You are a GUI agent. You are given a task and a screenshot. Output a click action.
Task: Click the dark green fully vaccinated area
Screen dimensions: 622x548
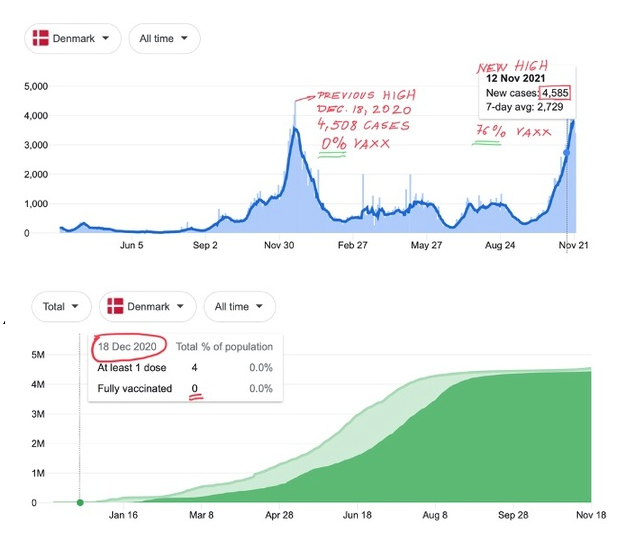pos(500,450)
